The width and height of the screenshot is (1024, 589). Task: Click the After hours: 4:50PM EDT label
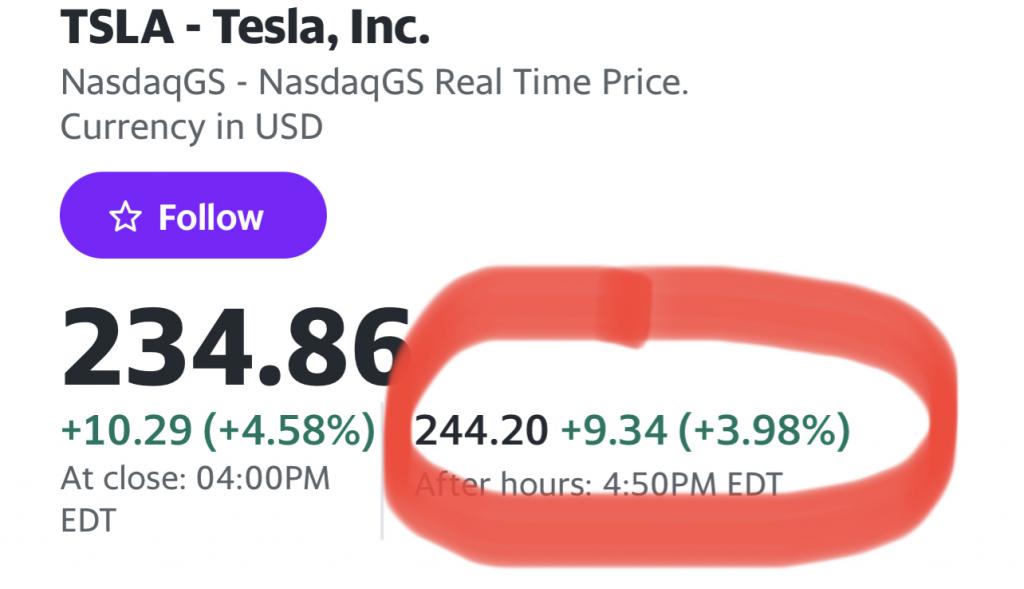click(x=598, y=485)
